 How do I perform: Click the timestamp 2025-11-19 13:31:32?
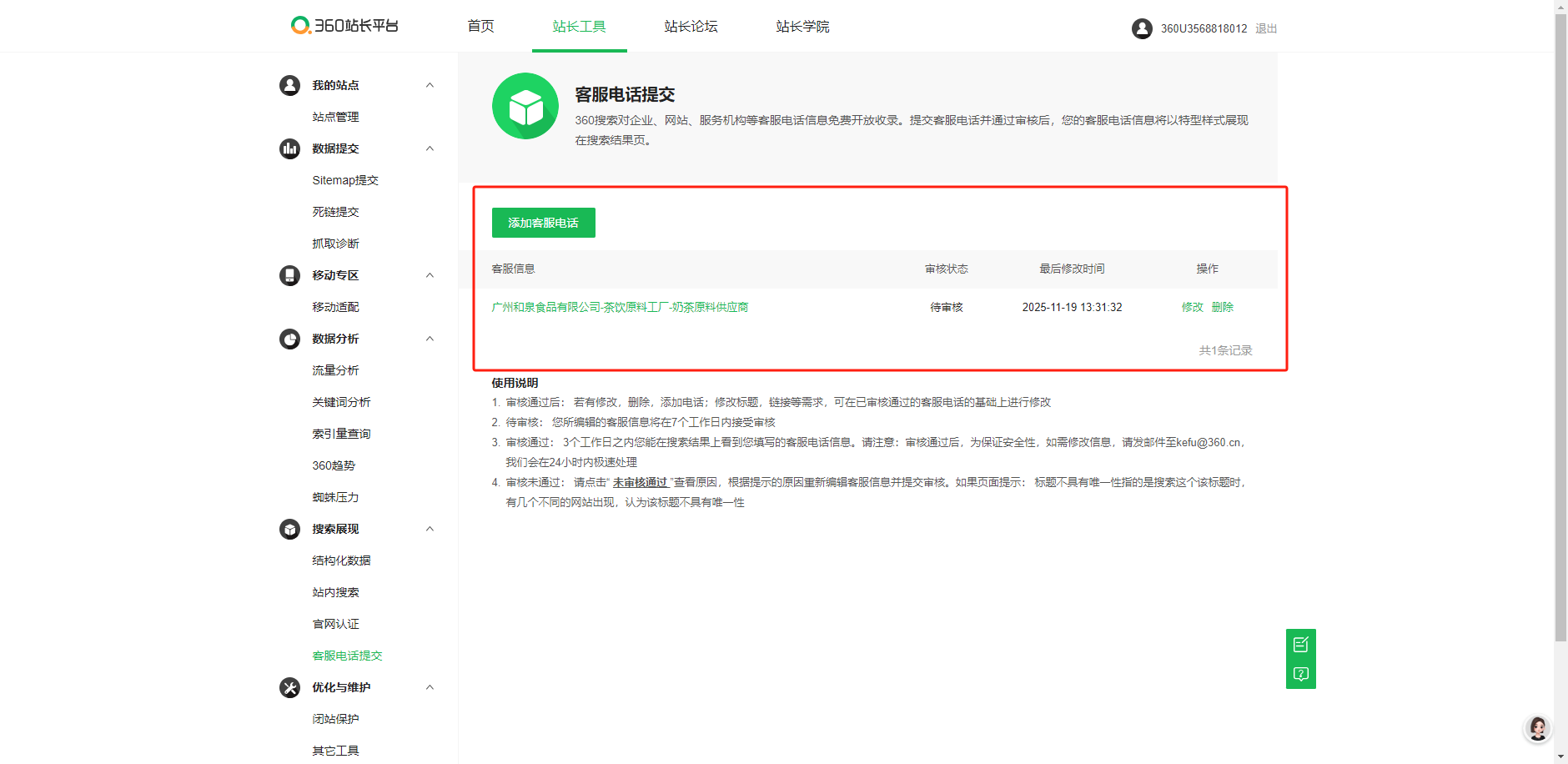coord(1072,307)
